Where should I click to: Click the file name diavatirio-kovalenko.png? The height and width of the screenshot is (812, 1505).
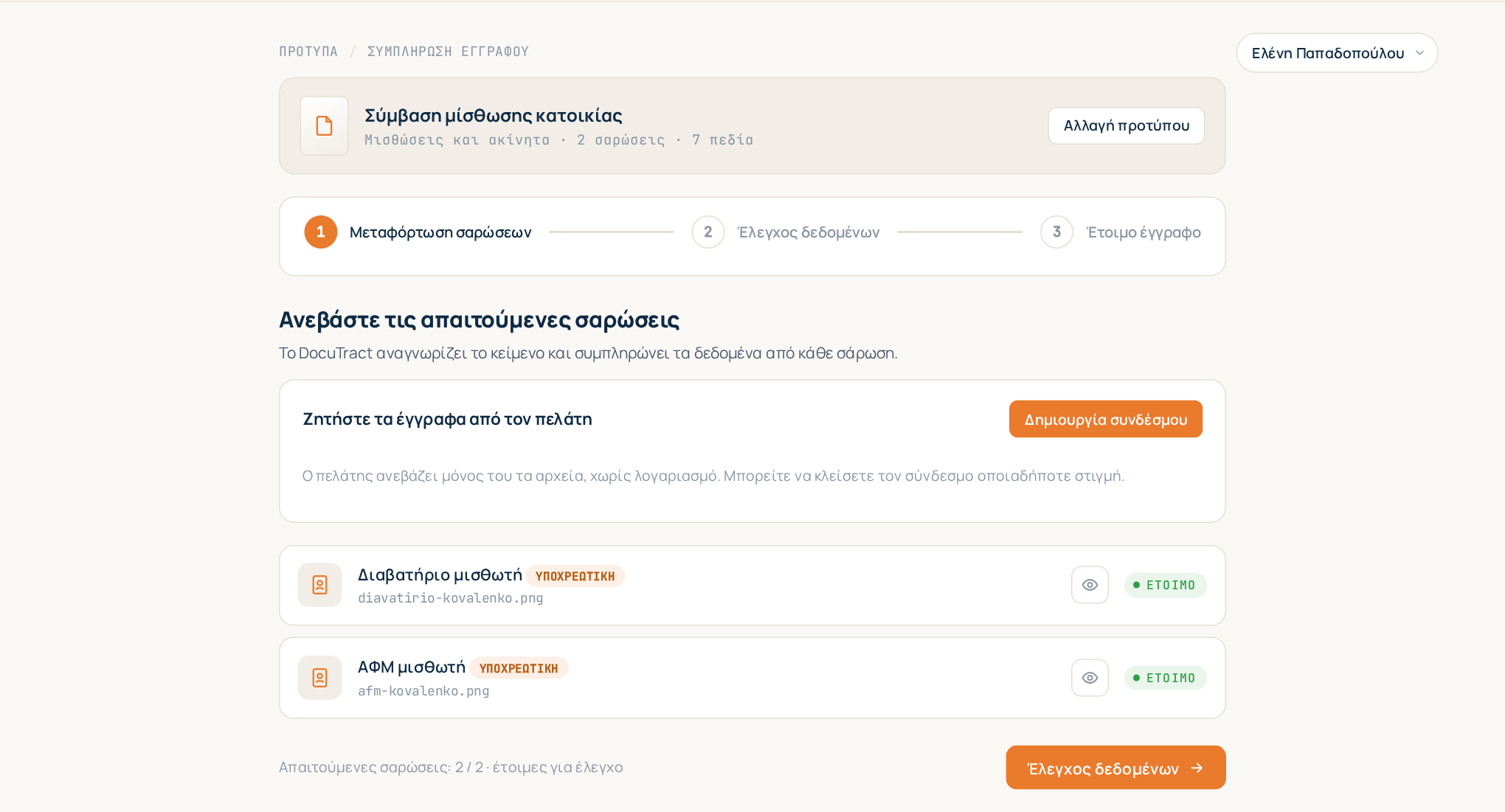pyautogui.click(x=451, y=598)
